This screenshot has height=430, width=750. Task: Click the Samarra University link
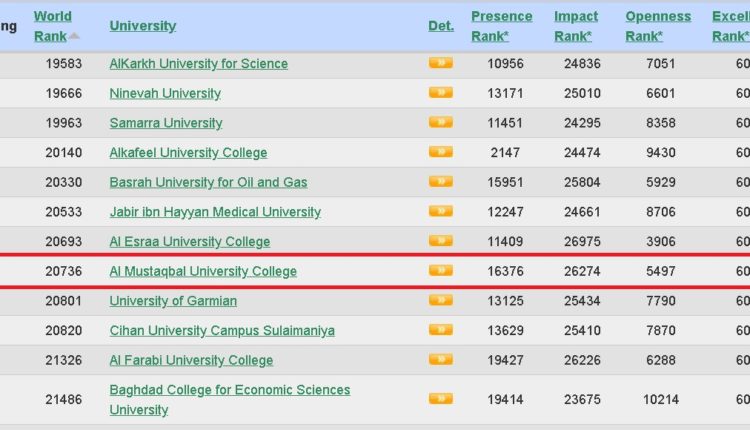pos(165,123)
